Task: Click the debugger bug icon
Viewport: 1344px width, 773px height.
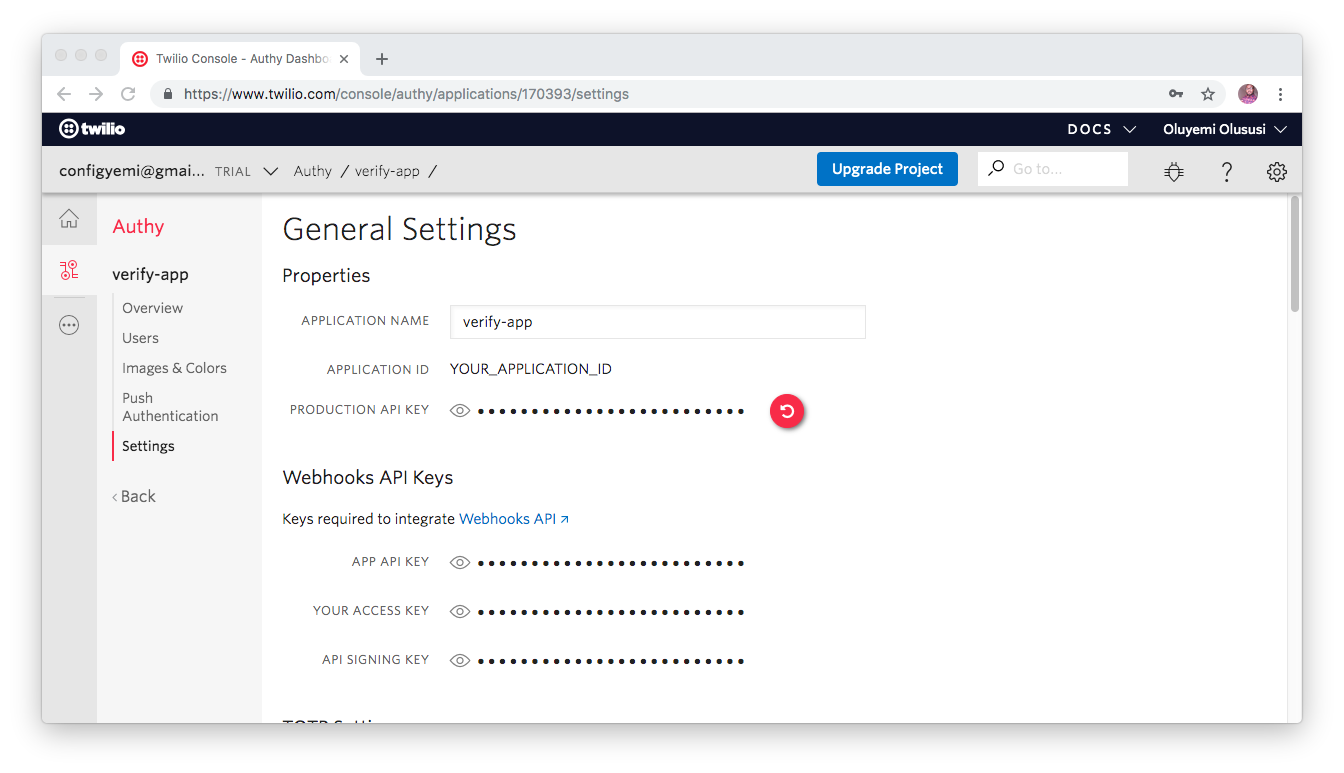Action: (x=1174, y=172)
